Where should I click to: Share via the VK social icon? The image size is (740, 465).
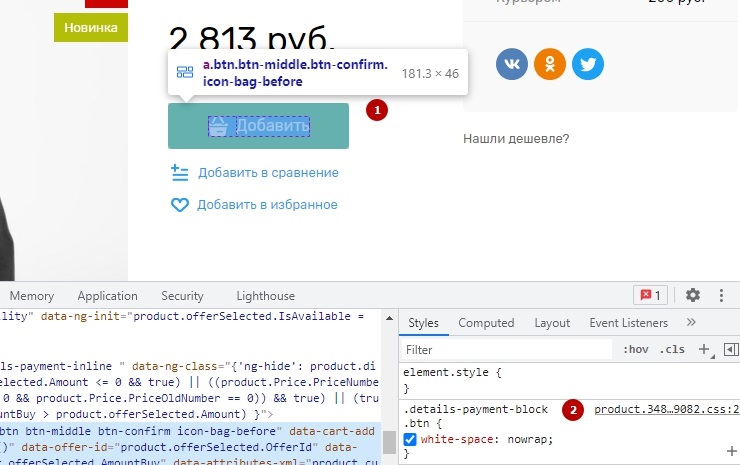[x=512, y=64]
